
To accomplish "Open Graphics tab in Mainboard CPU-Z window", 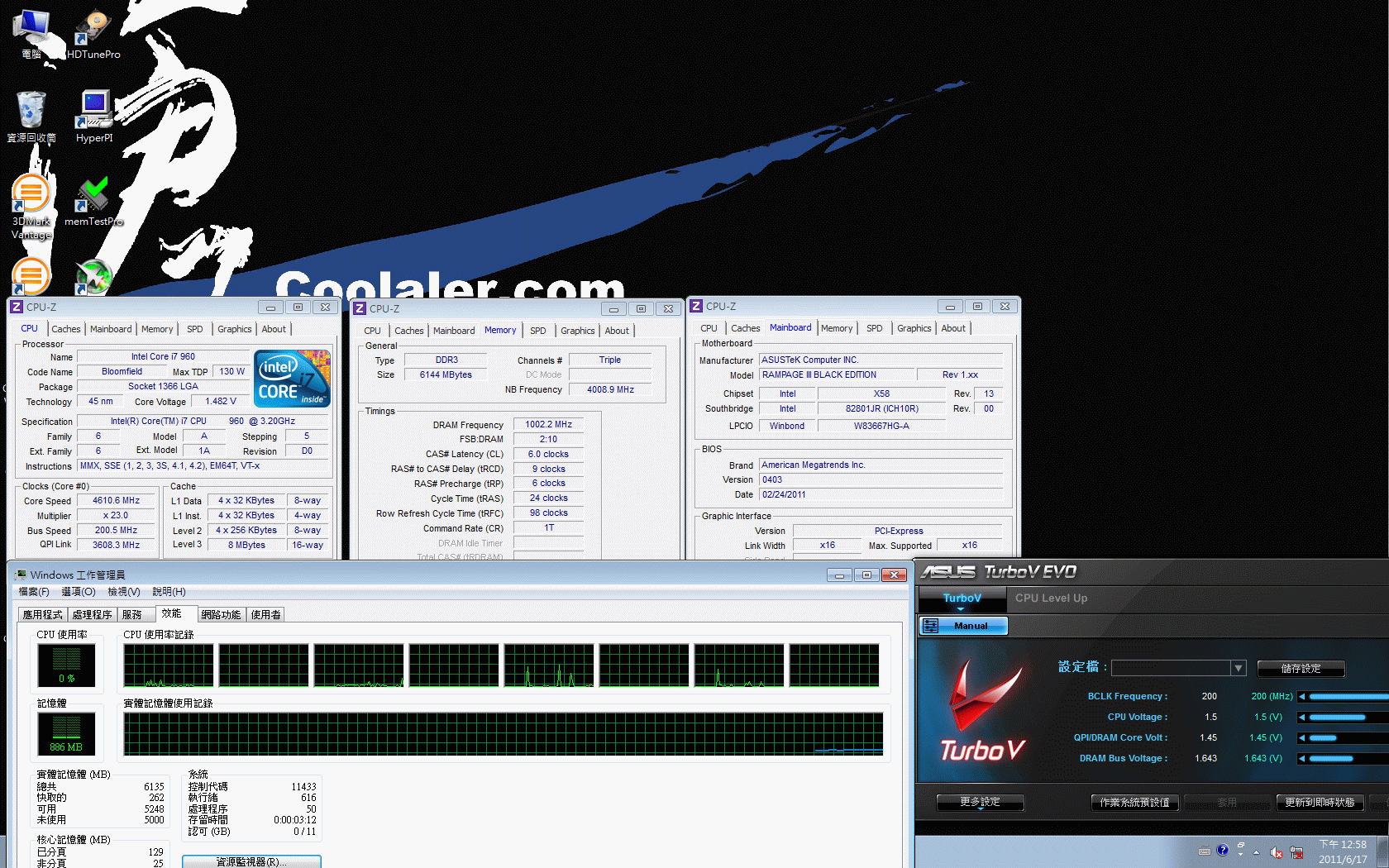I will click(x=914, y=328).
